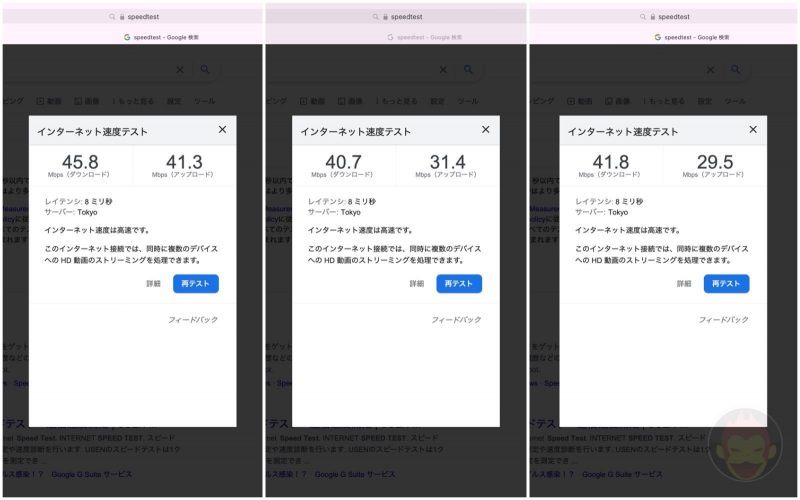Select the speedtest Google tab above the 45.8 result
Image resolution: width=800 pixels, height=500 pixels.
[x=161, y=37]
